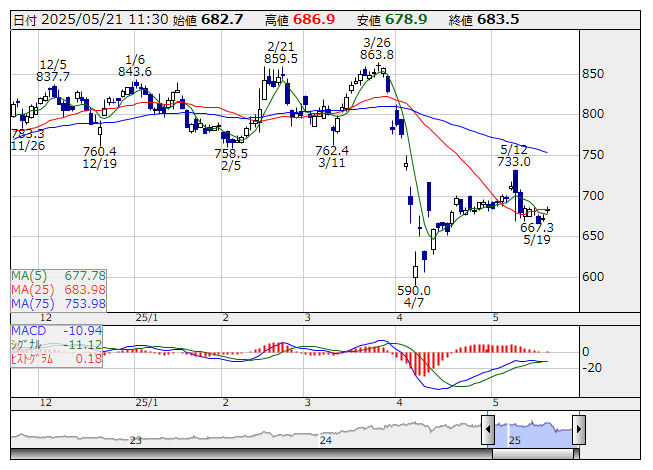The width and height of the screenshot is (653, 470).
Task: Click the 11/26 low label 783.3
Action: (x=28, y=134)
